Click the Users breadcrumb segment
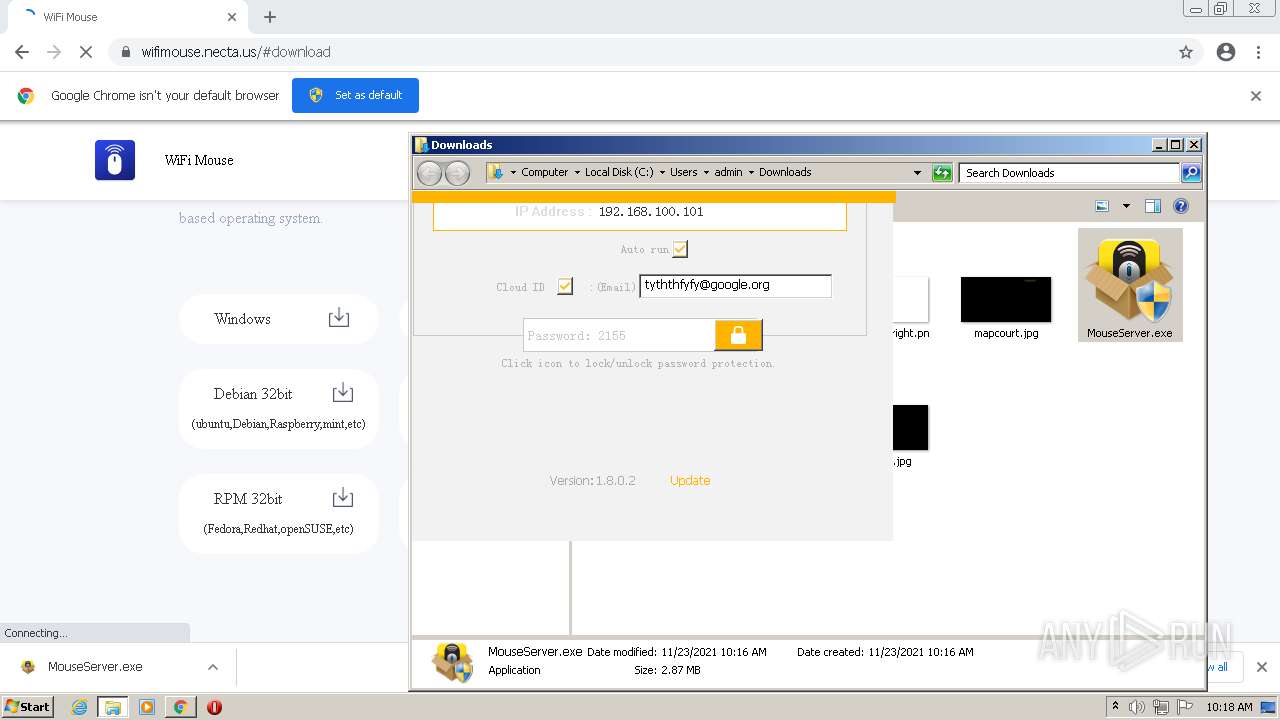 [683, 172]
